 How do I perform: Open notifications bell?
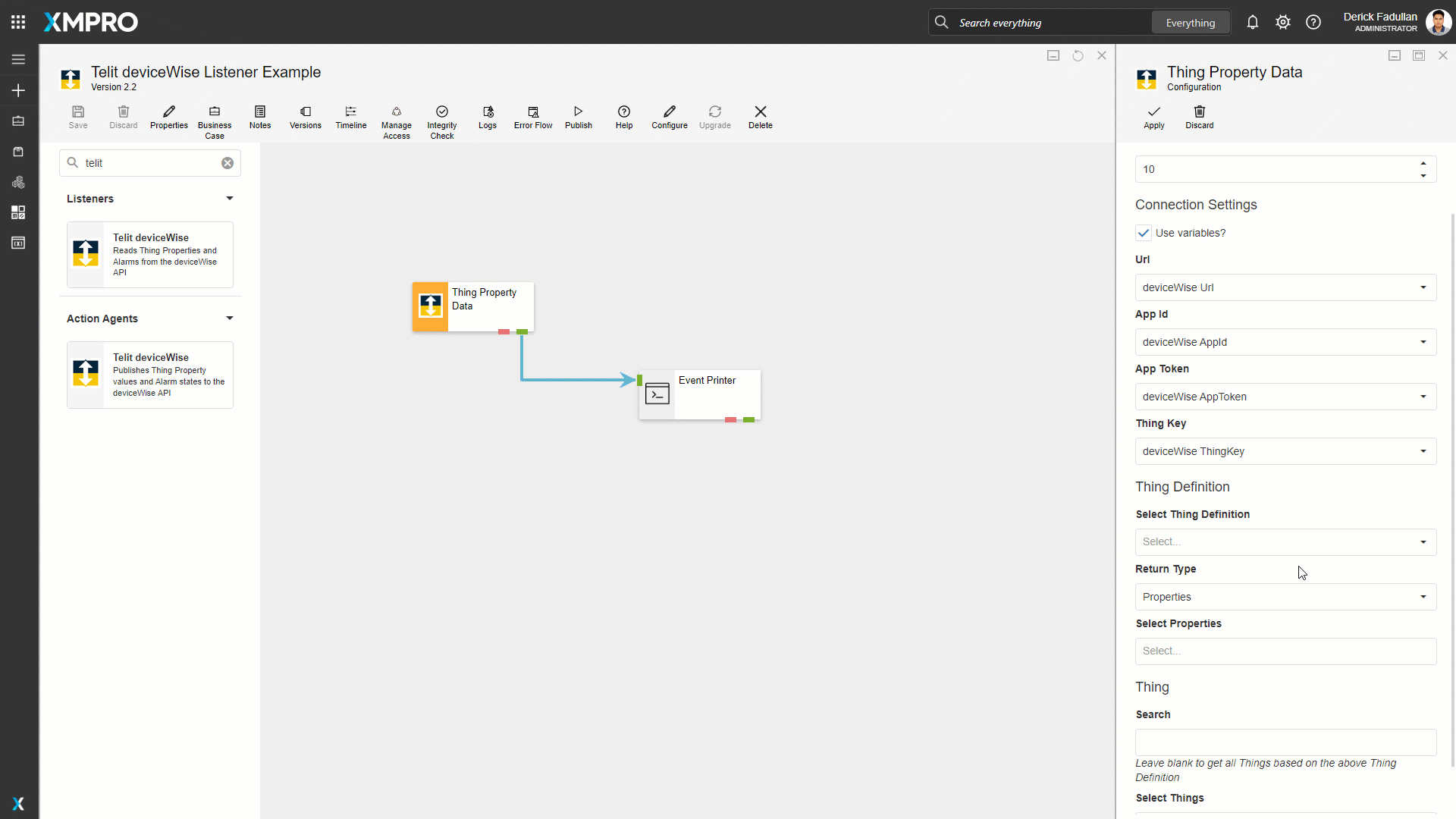pyautogui.click(x=1252, y=23)
